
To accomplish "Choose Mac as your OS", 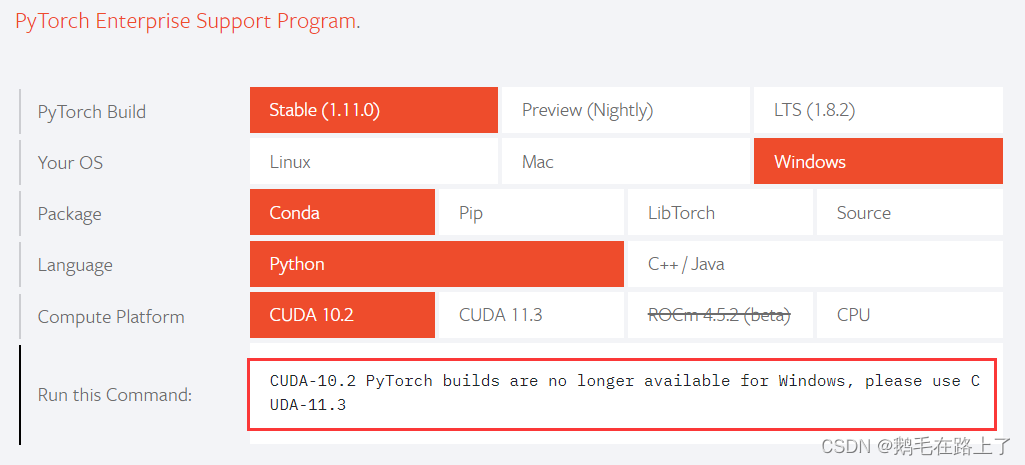I will click(626, 161).
